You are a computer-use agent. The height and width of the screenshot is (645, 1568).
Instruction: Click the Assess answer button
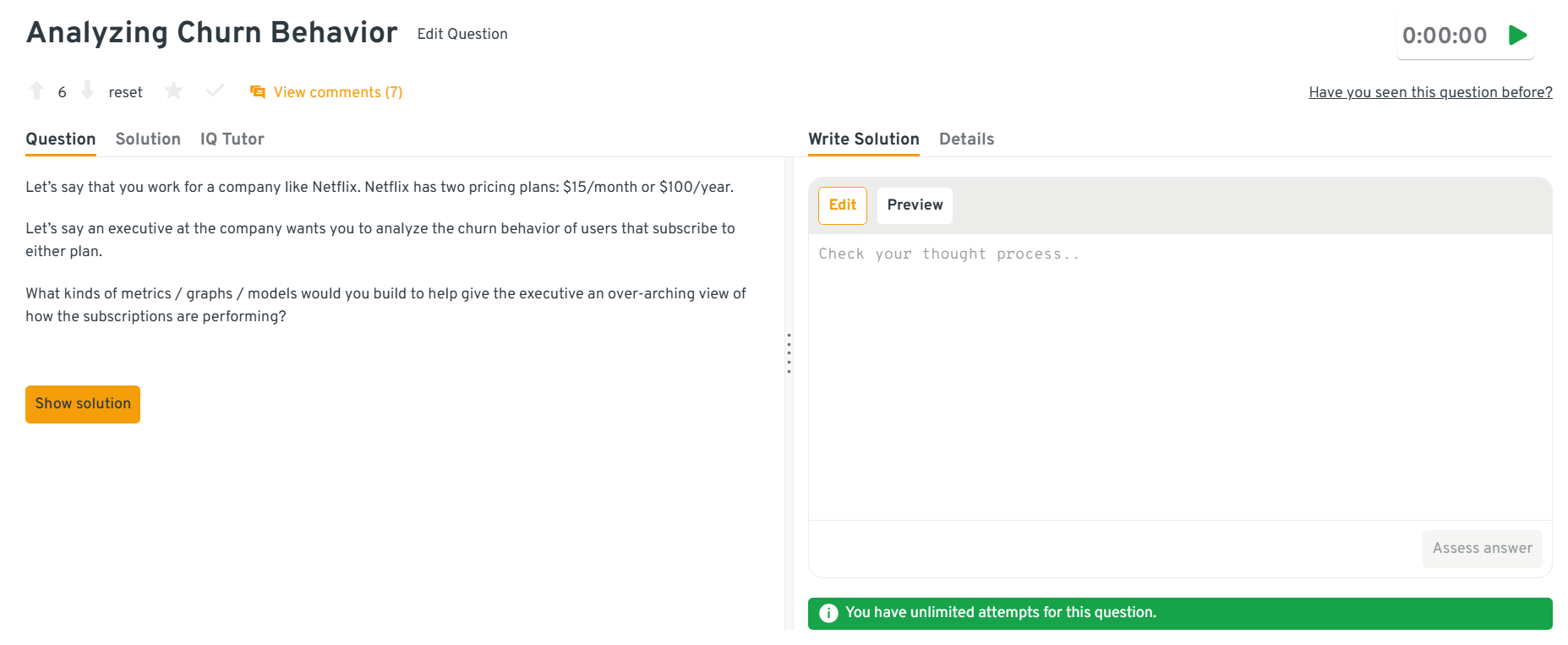click(x=1482, y=549)
